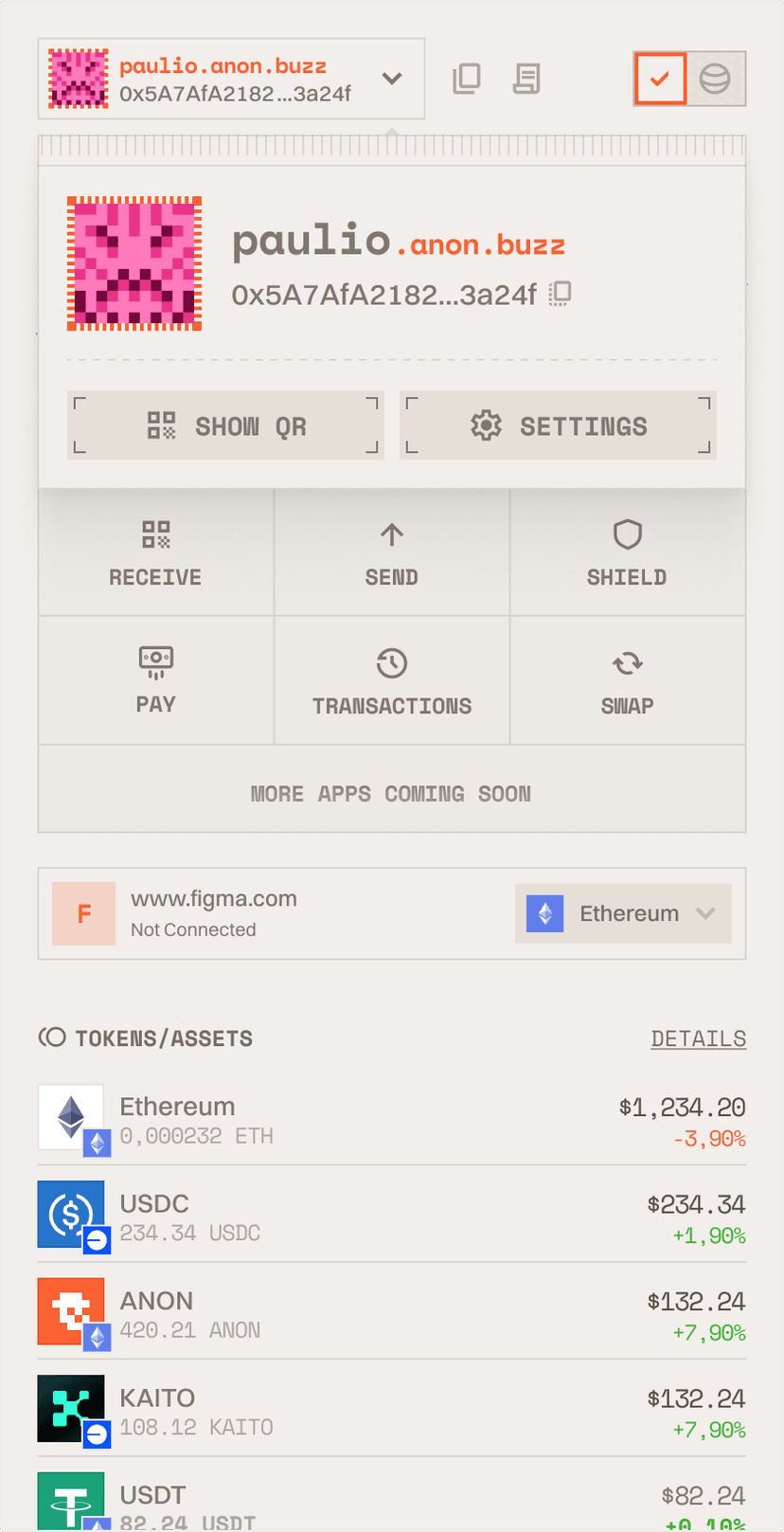Open the Transactions history
Screen dimensions: 784x1532
392,679
